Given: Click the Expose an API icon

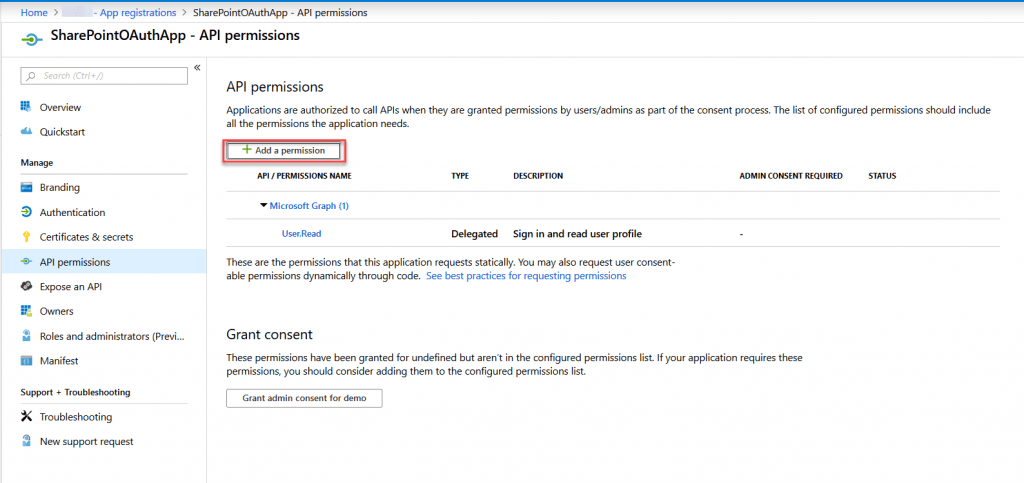Looking at the screenshot, I should pyautogui.click(x=26, y=287).
